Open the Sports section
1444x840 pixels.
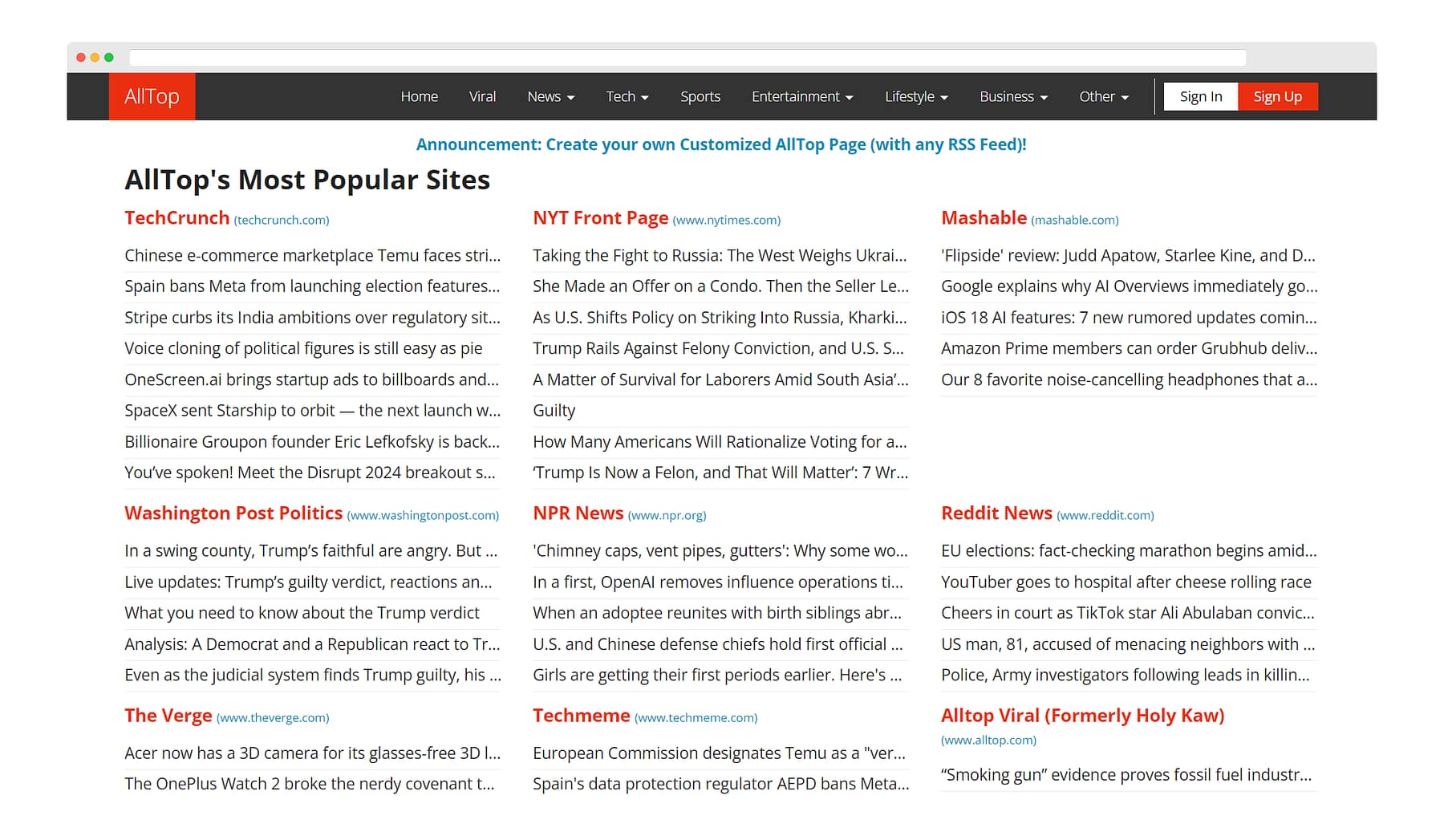pyautogui.click(x=700, y=96)
